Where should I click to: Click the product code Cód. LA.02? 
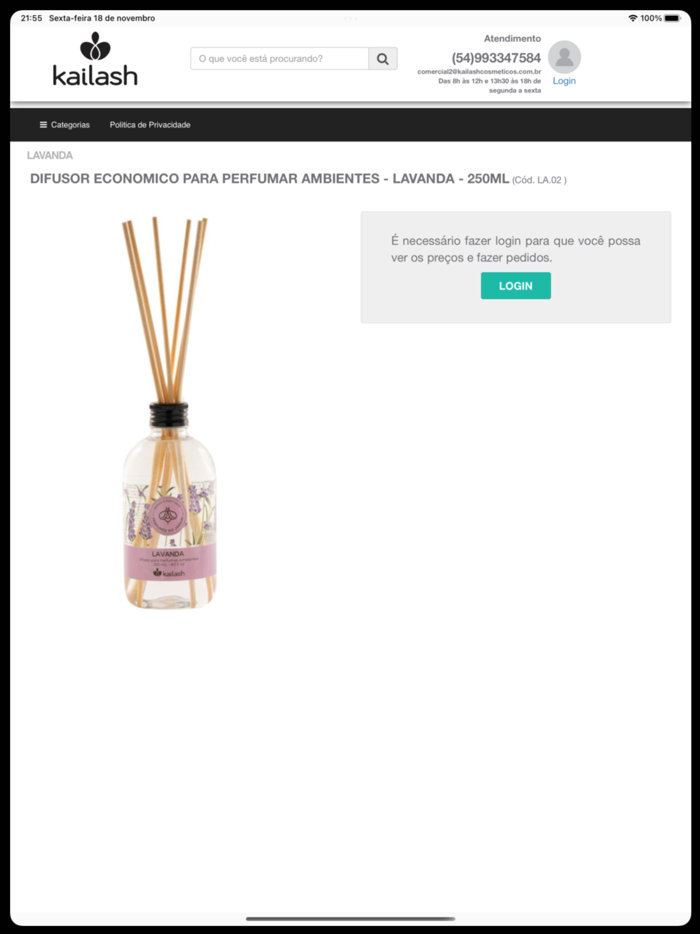click(539, 180)
